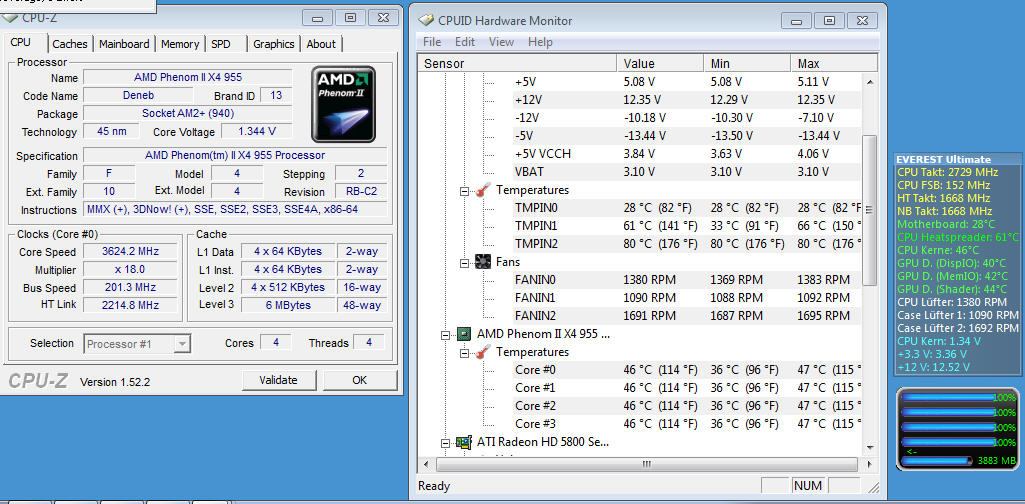Click the horizontal scrollbar thumb in Hardware Monitor
Screen dimensions: 1025x504
pyautogui.click(x=647, y=465)
